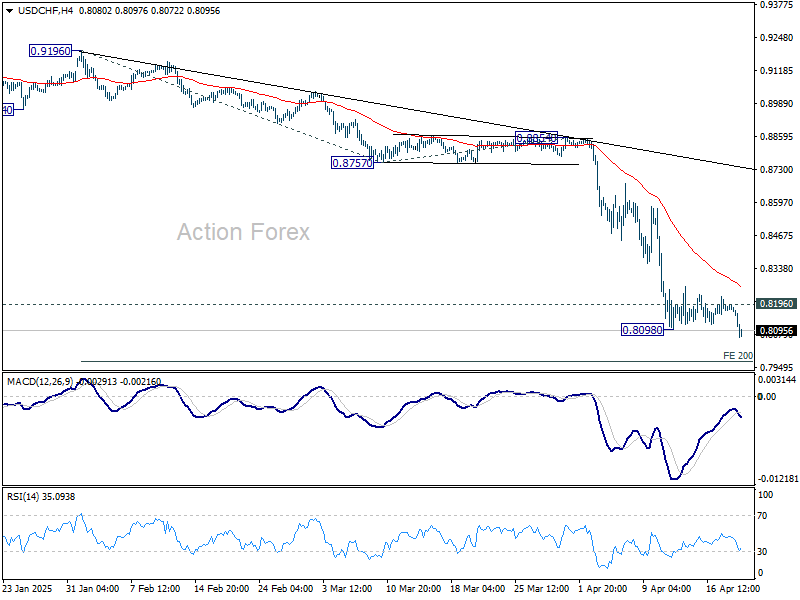Click the 0.81960 dashed level tag
Image resolution: width=800 pixels, height=600 pixels.
(x=776, y=304)
